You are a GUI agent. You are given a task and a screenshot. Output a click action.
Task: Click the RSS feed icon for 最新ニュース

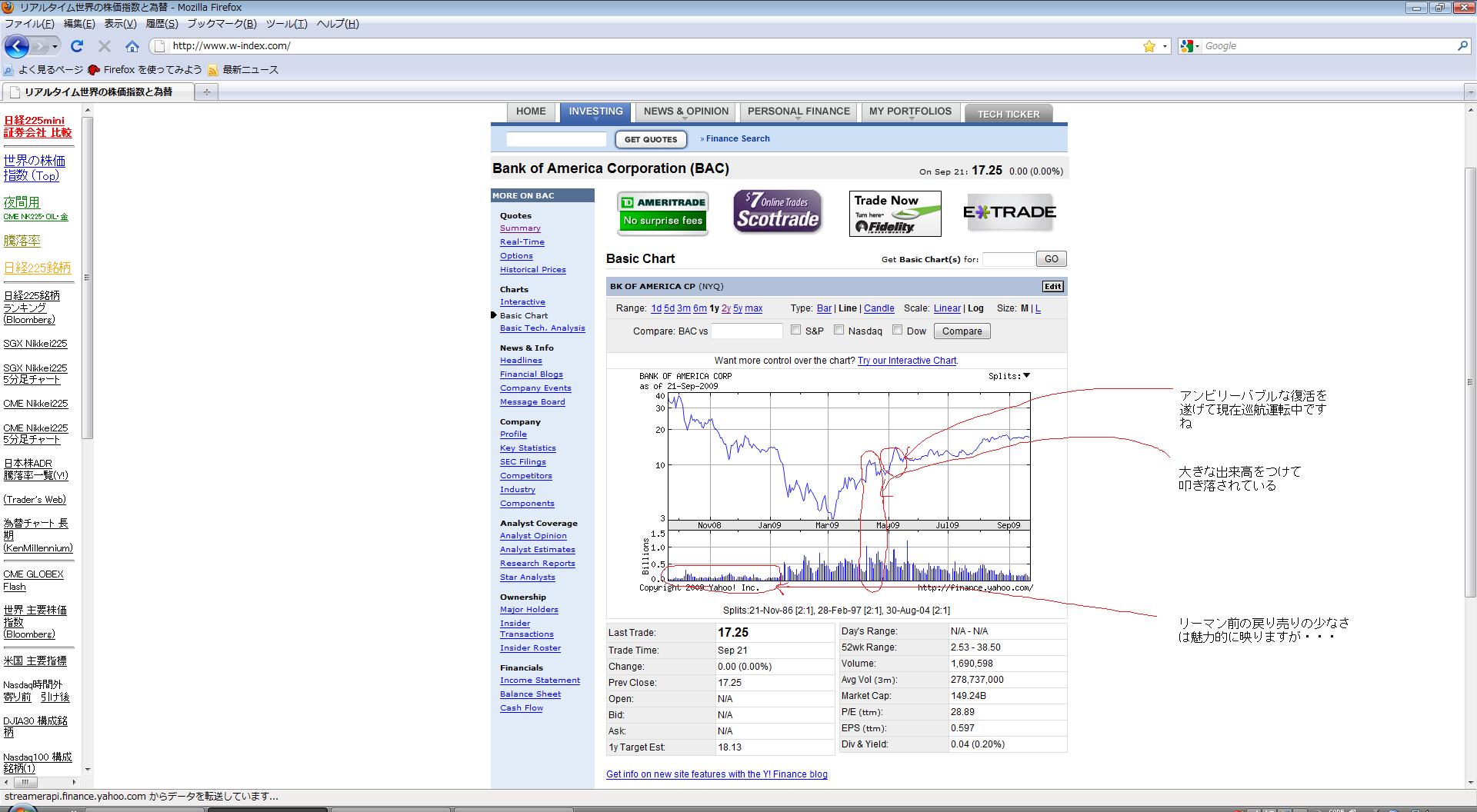coord(213,70)
